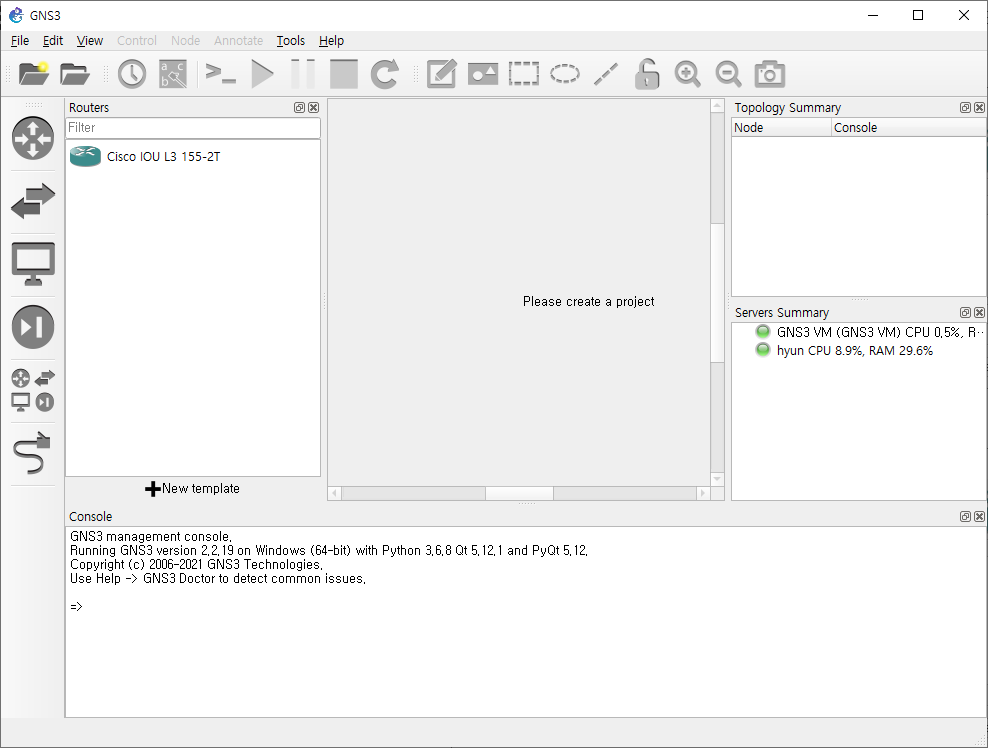Click the console prompt line

[76, 606]
